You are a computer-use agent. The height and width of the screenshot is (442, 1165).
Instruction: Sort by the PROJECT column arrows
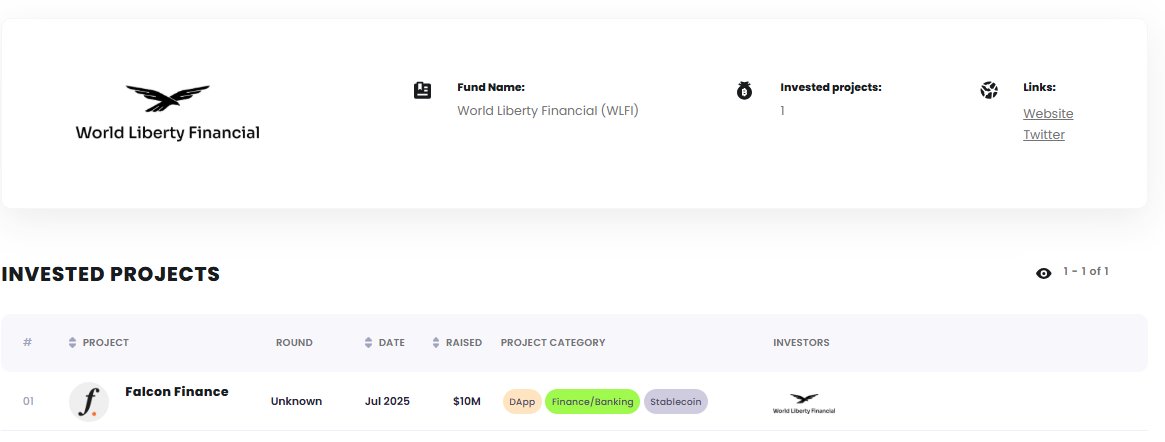tap(72, 342)
